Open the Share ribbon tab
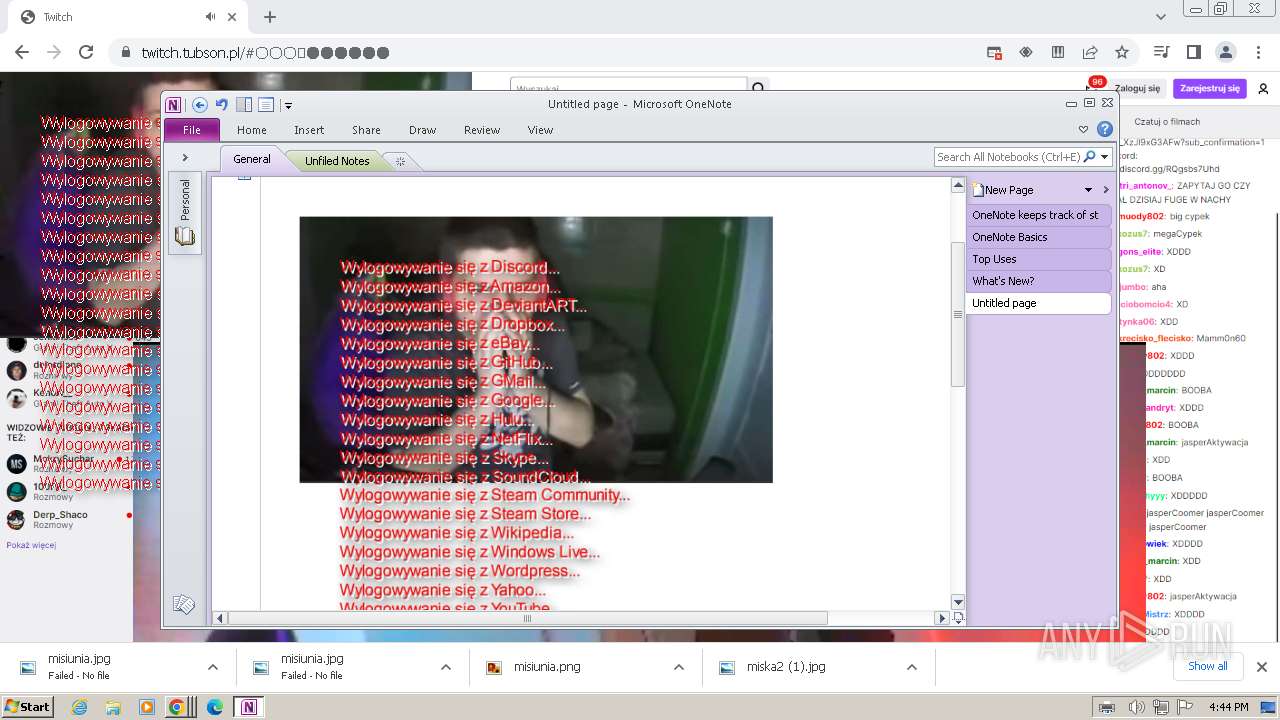1280x720 pixels. (x=366, y=130)
